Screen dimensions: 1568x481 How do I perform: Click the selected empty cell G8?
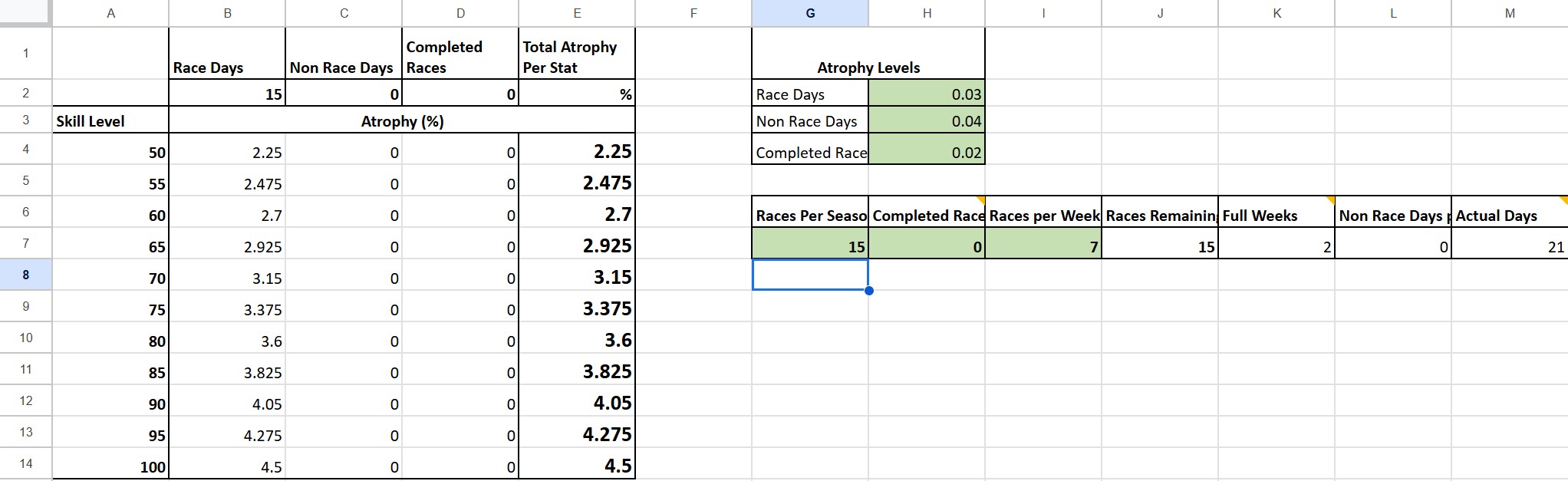click(x=810, y=275)
